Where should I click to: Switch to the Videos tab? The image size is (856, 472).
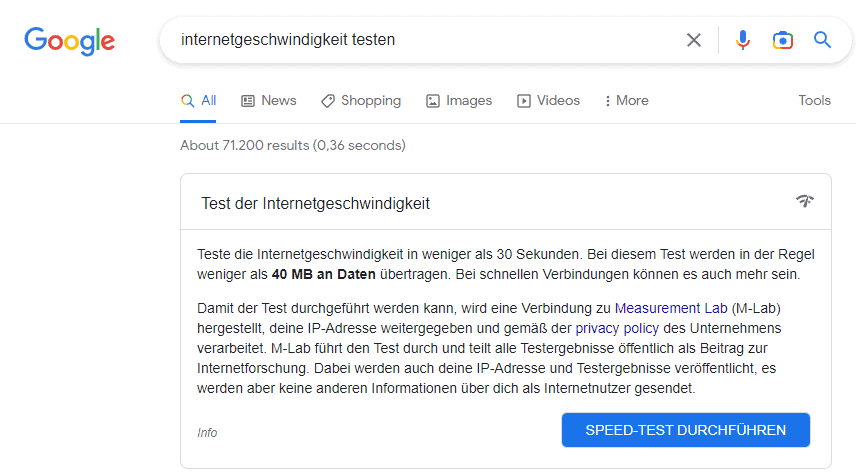pos(548,101)
